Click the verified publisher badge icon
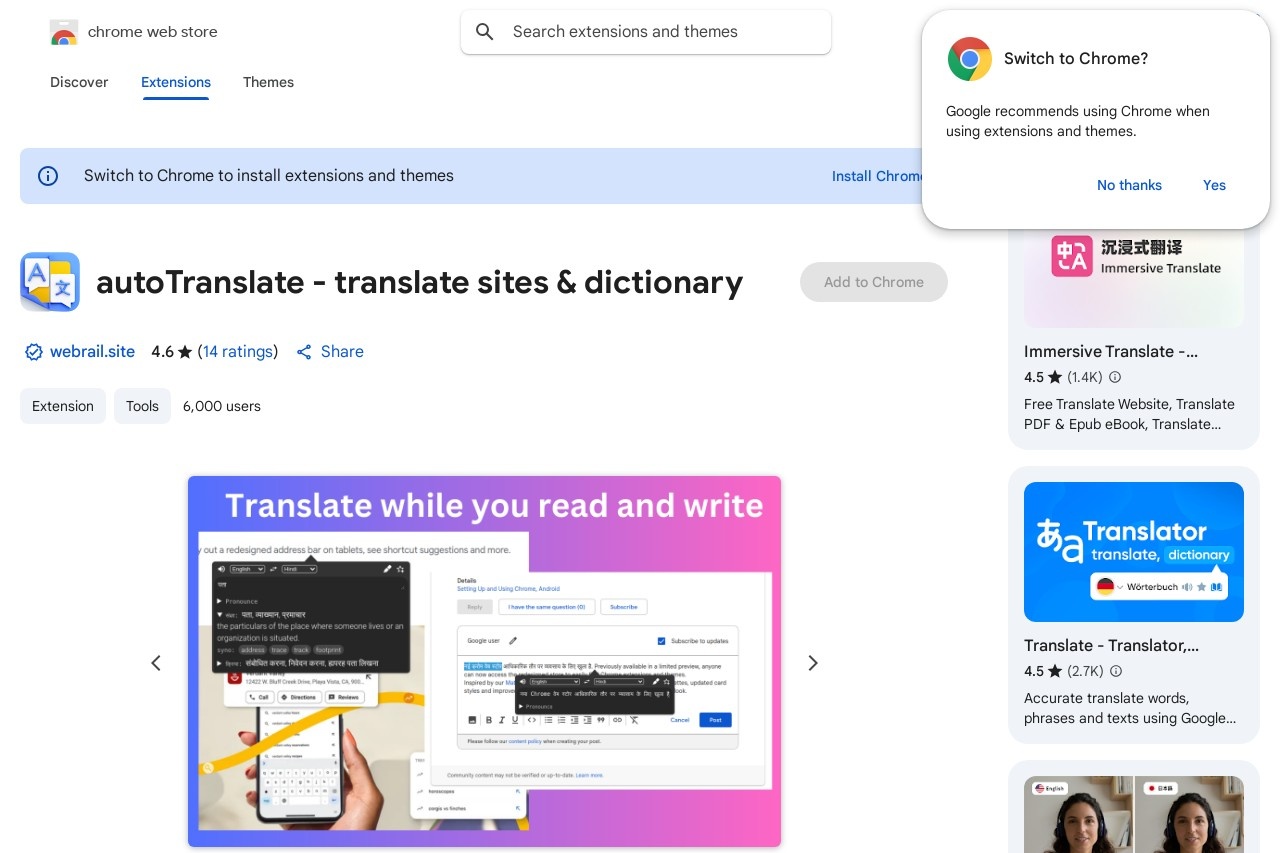Viewport: 1280px width, 853px height. pyautogui.click(x=34, y=352)
